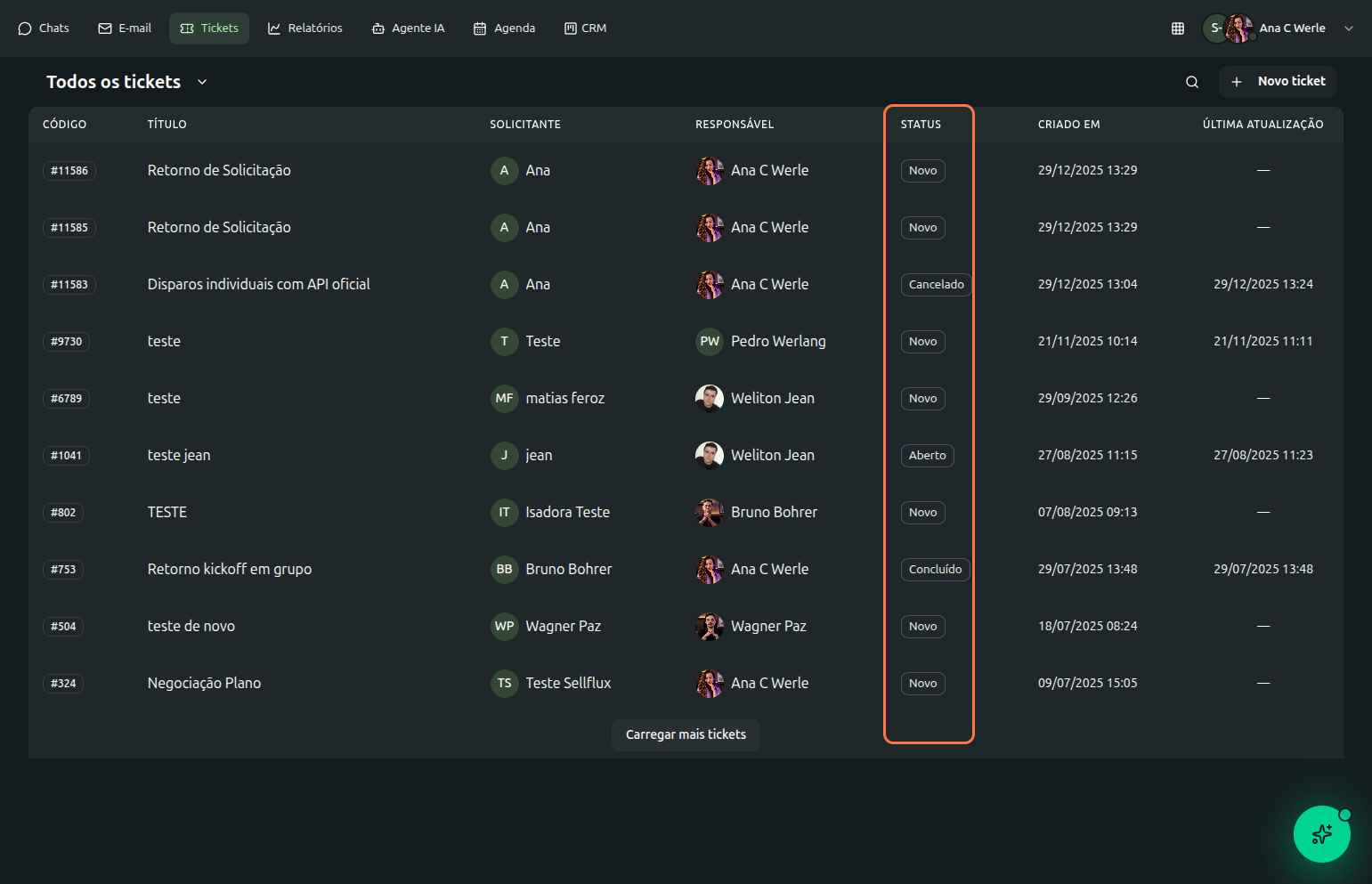Click the TS avatar for Teste Sellflux
The width and height of the screenshot is (1372, 884).
[x=504, y=684]
